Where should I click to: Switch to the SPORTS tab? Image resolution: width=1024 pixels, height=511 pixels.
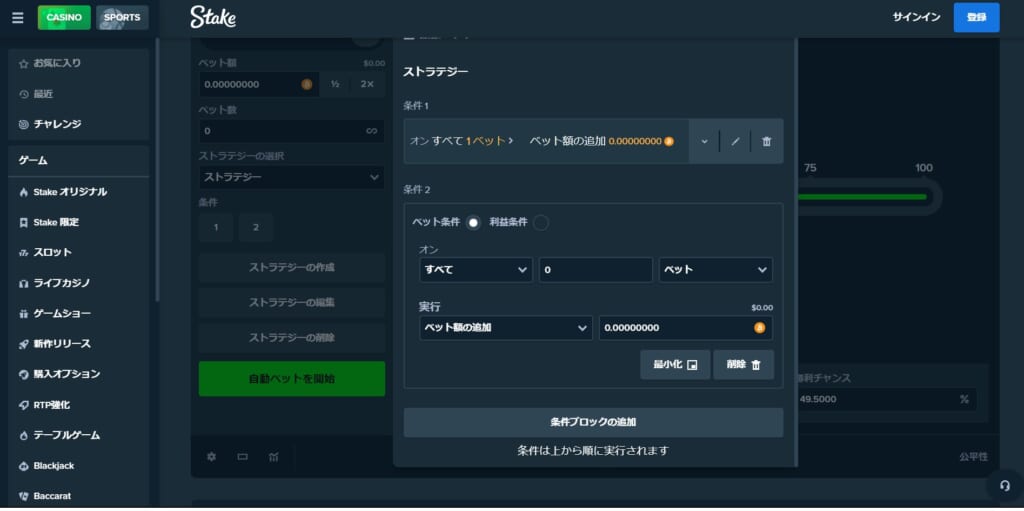pos(122,18)
